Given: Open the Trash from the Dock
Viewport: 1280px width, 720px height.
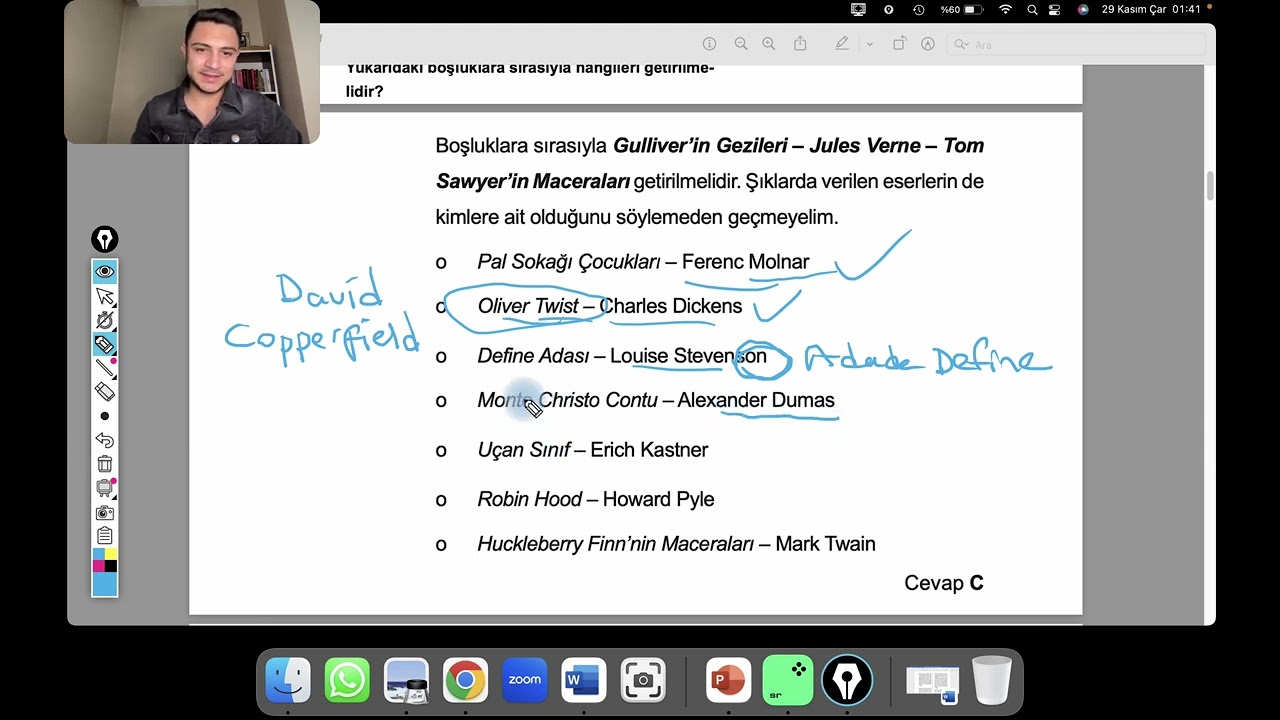Looking at the screenshot, I should click(991, 680).
